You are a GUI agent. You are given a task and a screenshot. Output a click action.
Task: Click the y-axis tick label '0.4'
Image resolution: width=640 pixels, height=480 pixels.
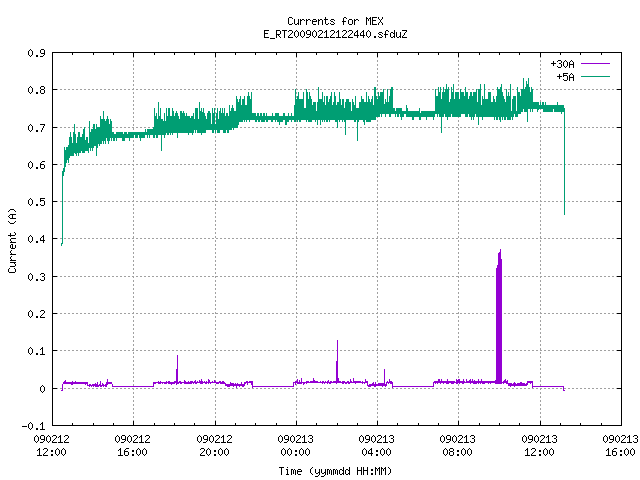(37, 239)
